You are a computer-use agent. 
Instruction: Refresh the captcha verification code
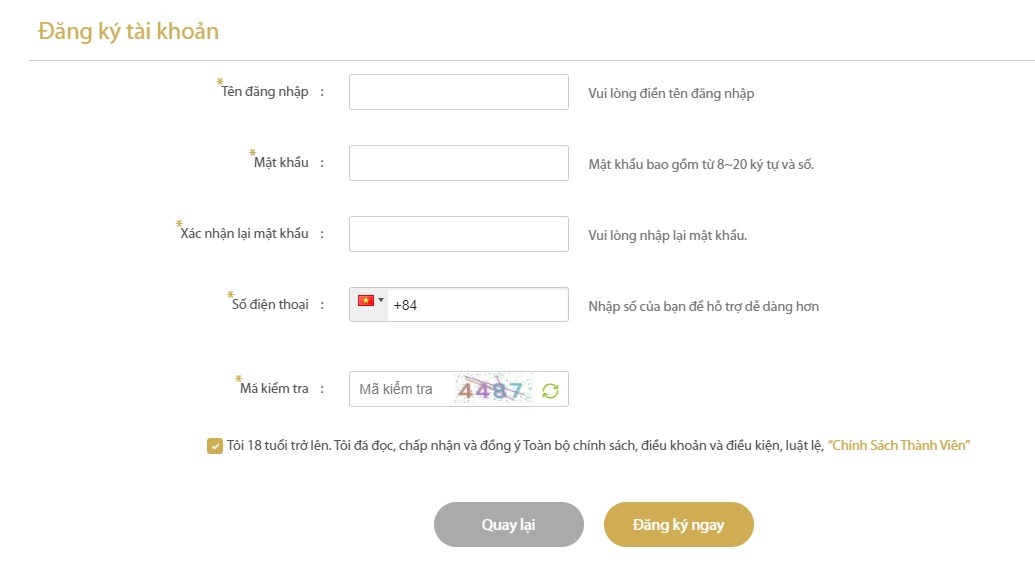pos(550,390)
